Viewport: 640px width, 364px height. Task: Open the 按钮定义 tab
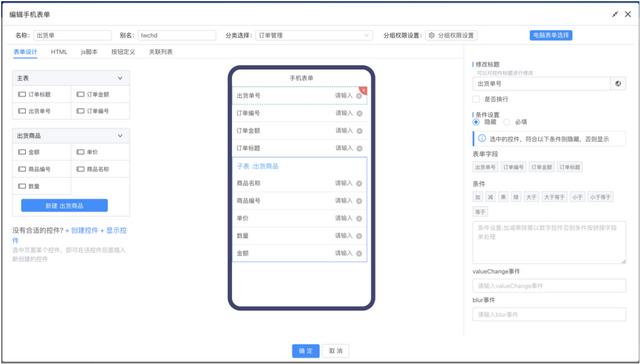pos(123,52)
